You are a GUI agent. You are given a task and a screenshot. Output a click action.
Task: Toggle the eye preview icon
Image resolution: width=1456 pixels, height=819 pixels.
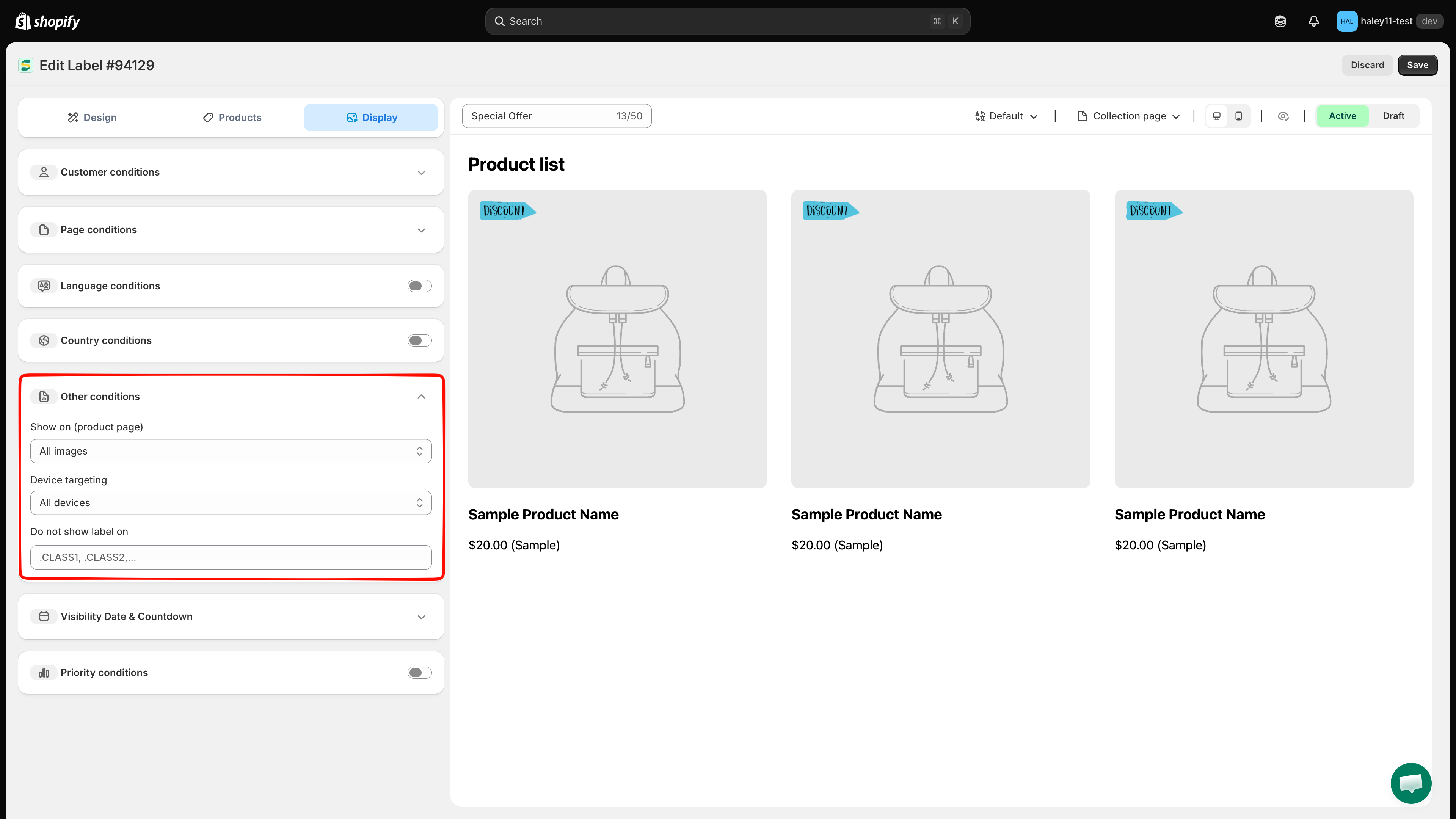(x=1283, y=116)
